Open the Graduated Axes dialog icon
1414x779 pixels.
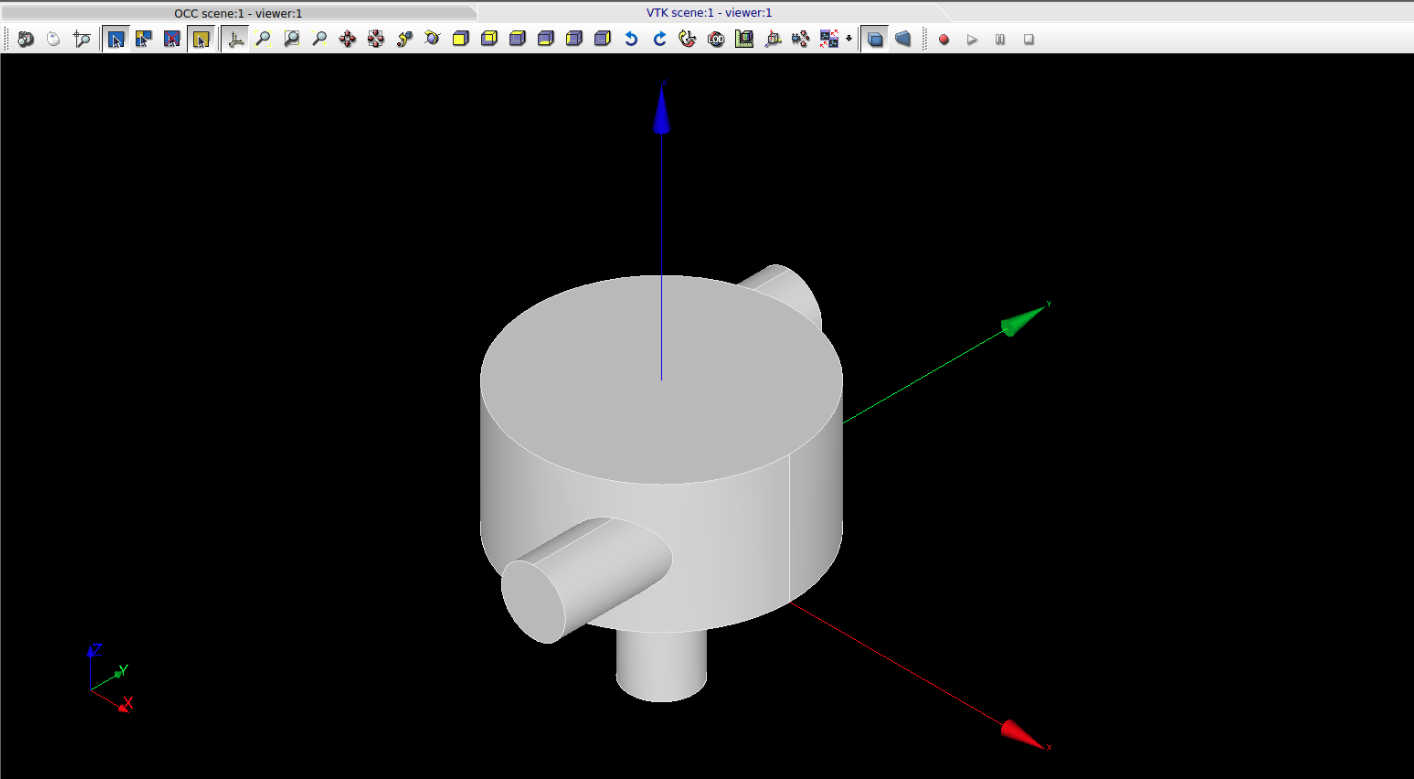coord(744,39)
